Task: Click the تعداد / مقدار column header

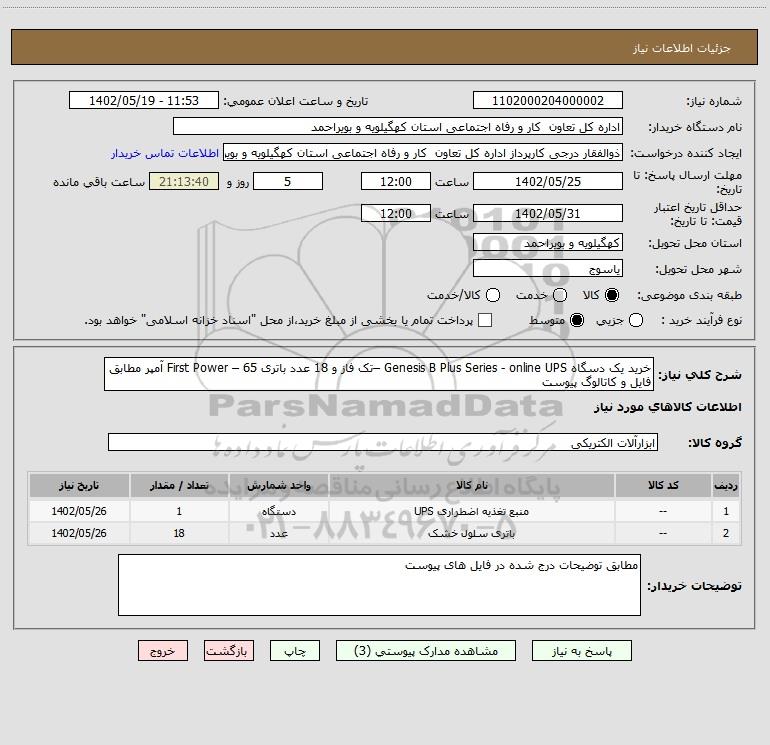Action: (x=179, y=486)
